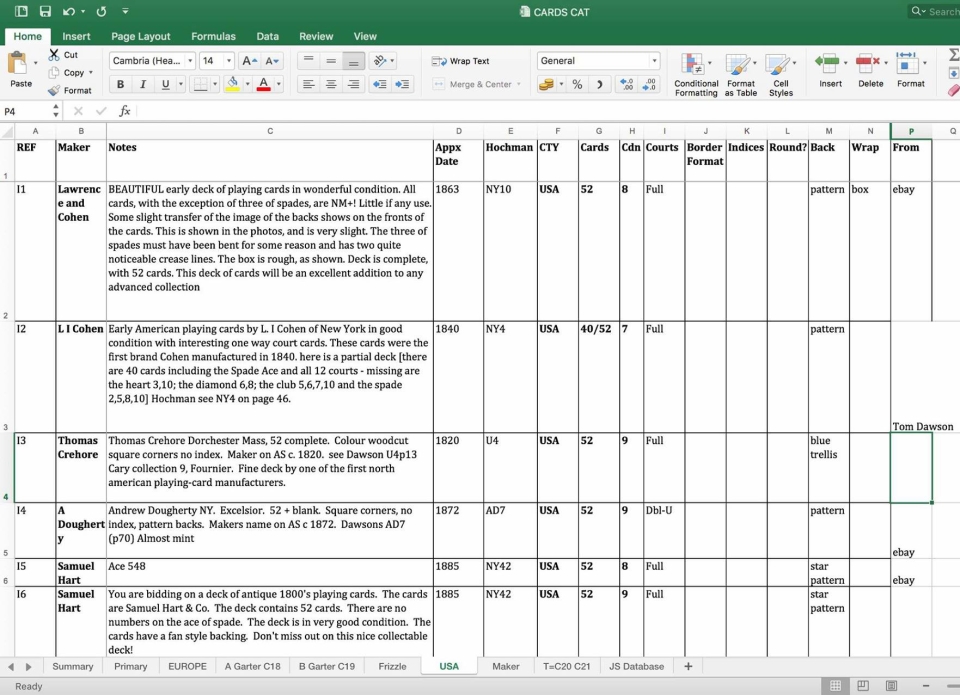Switch to the Summary sheet tab
Viewport: 960px width, 695px height.
click(x=73, y=666)
